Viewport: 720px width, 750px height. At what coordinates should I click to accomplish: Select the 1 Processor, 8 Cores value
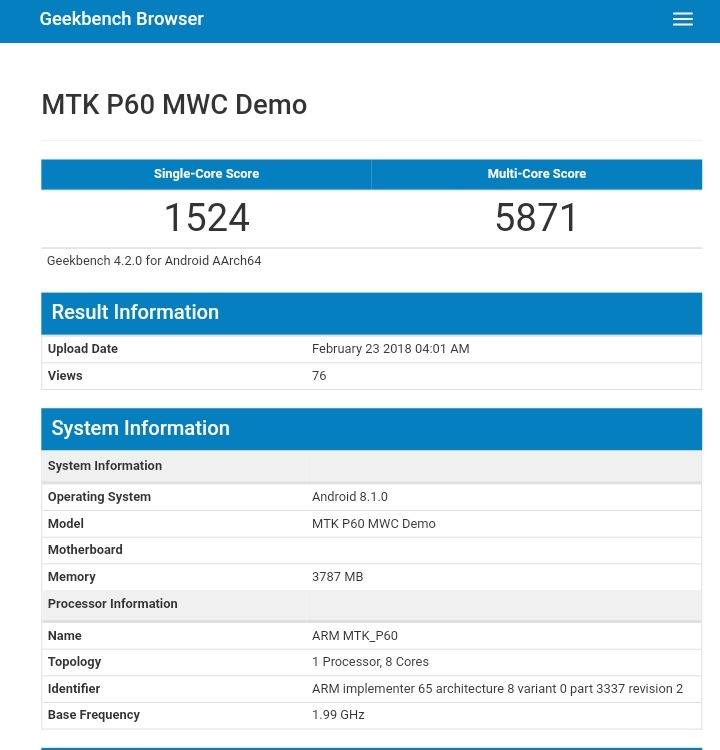[370, 662]
